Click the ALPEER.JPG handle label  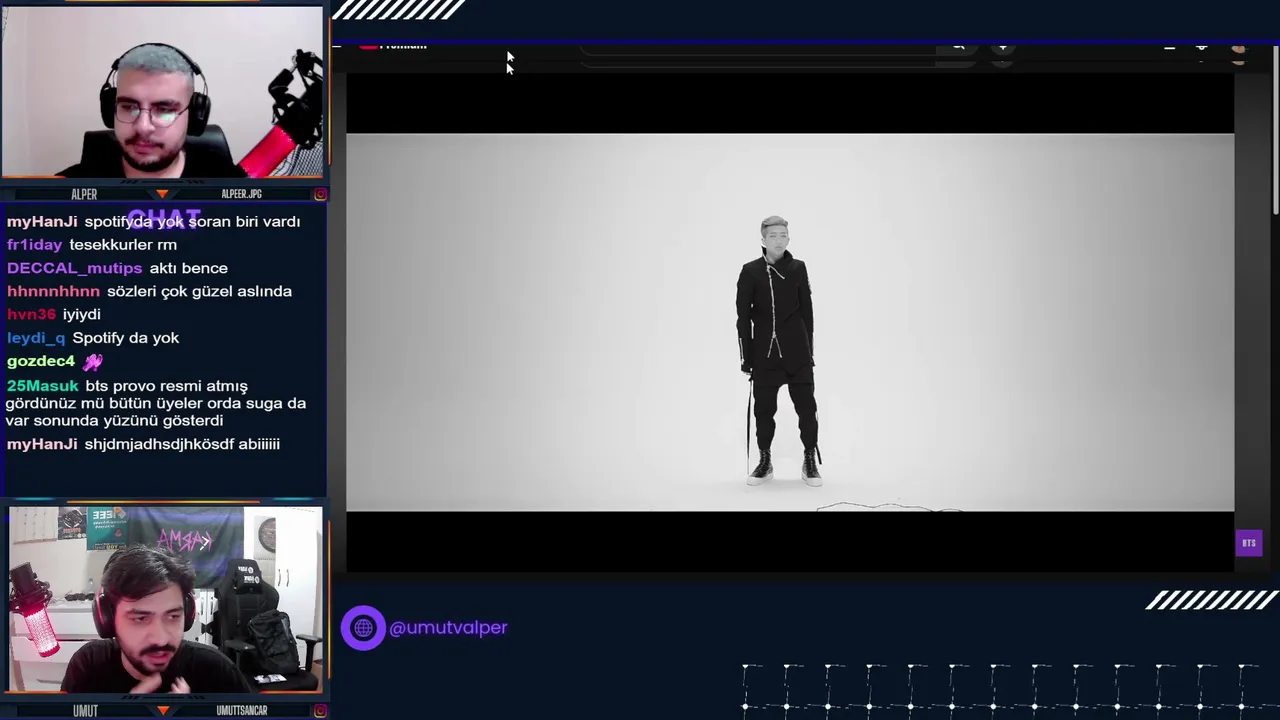241,194
